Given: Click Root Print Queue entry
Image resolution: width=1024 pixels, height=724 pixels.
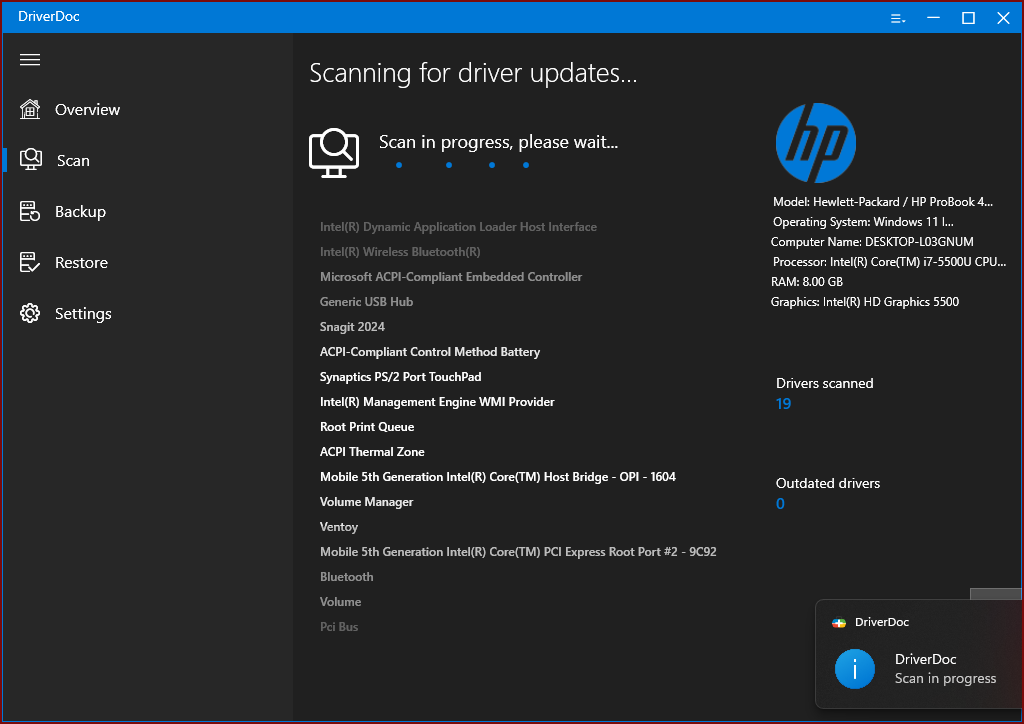Looking at the screenshot, I should point(367,427).
